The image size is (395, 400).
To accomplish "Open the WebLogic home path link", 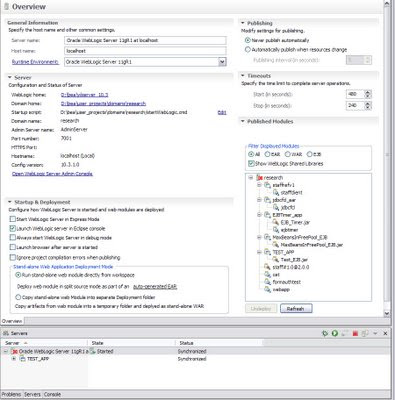I will click(85, 95).
